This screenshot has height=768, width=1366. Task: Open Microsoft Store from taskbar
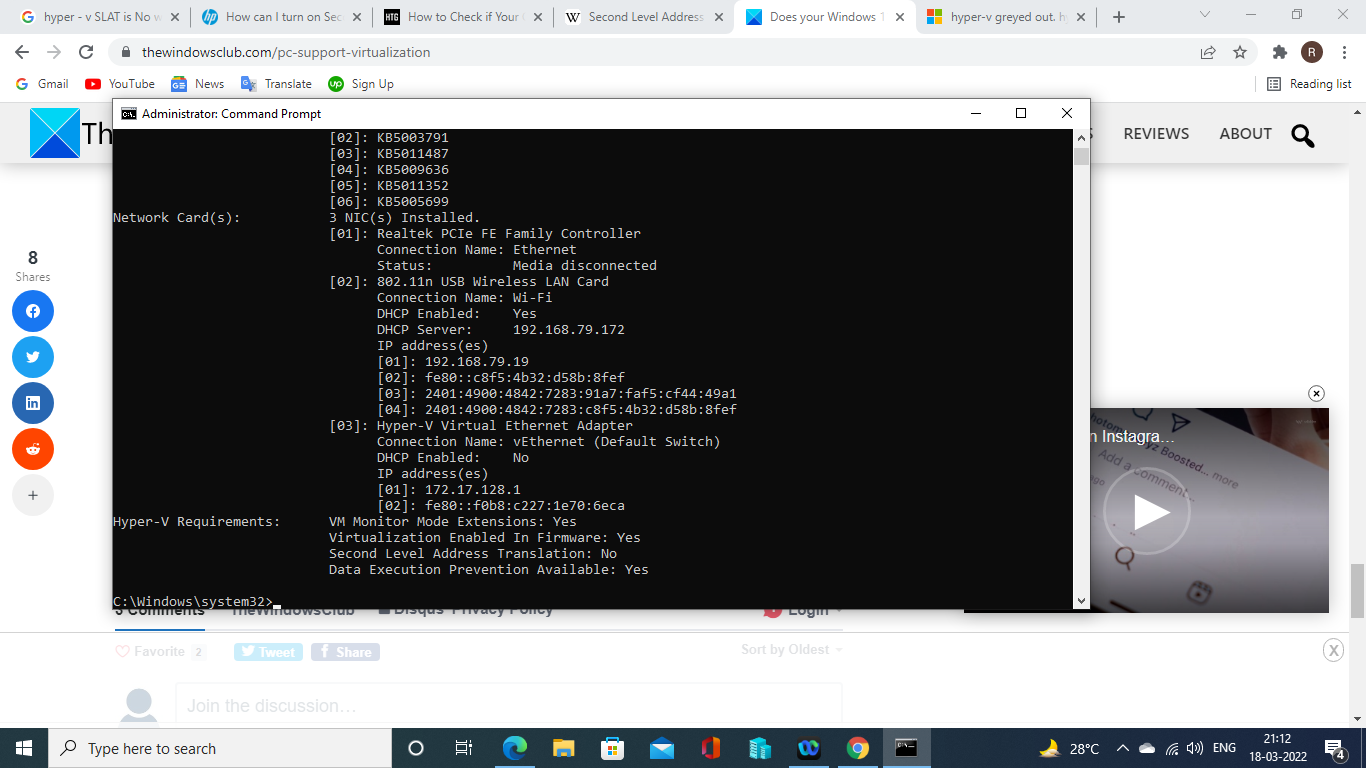(612, 748)
